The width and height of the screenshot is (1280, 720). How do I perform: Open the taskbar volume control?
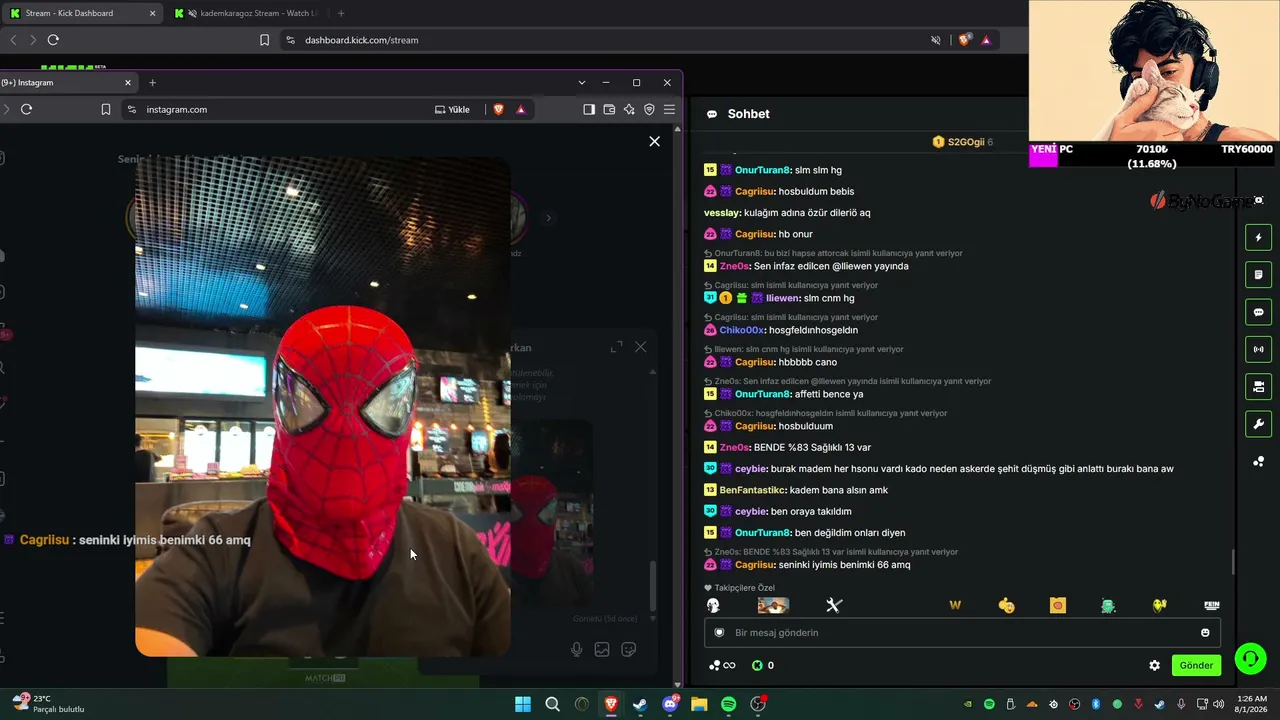1218,704
